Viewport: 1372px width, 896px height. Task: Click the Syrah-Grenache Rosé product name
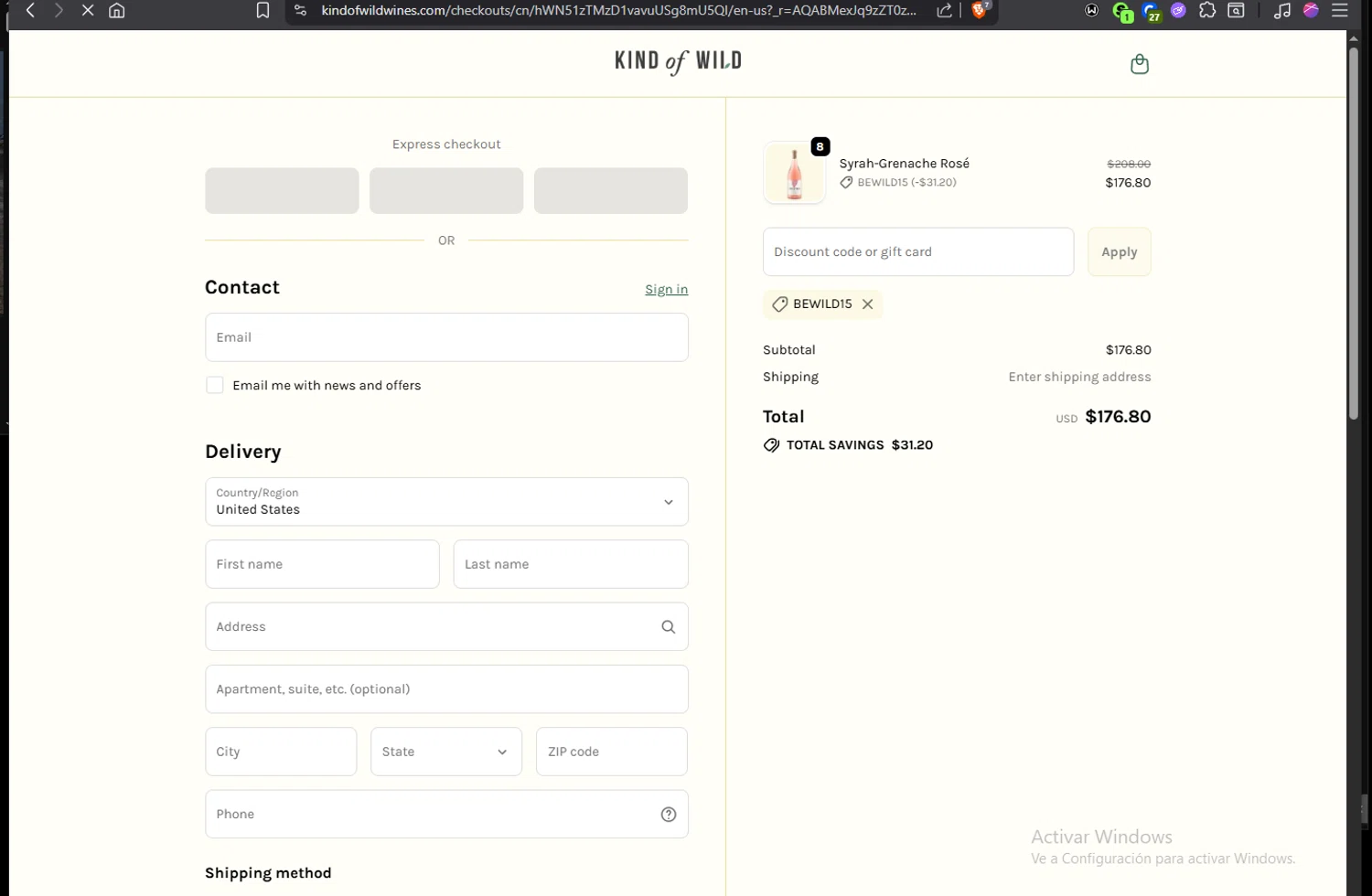[905, 164]
